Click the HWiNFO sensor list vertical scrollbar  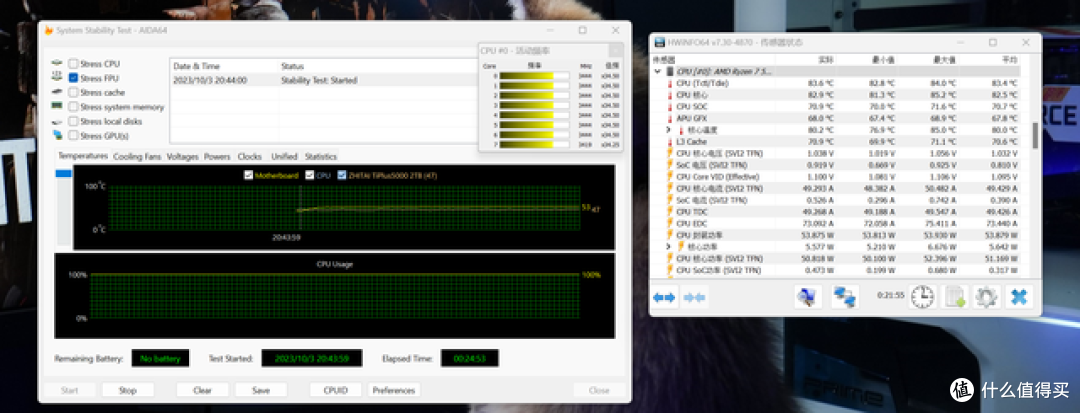(1035, 136)
